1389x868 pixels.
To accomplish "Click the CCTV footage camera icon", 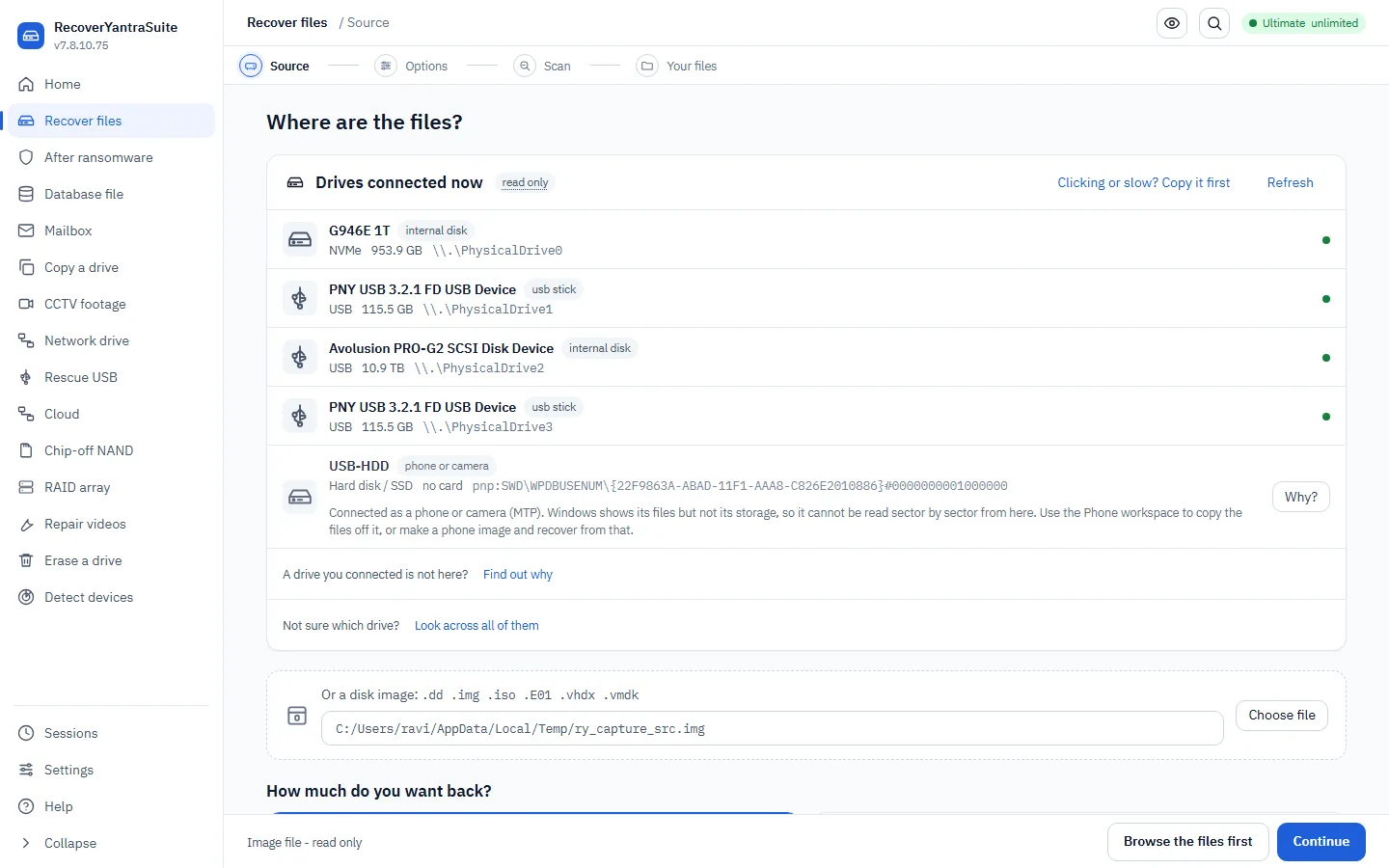I will point(26,304).
